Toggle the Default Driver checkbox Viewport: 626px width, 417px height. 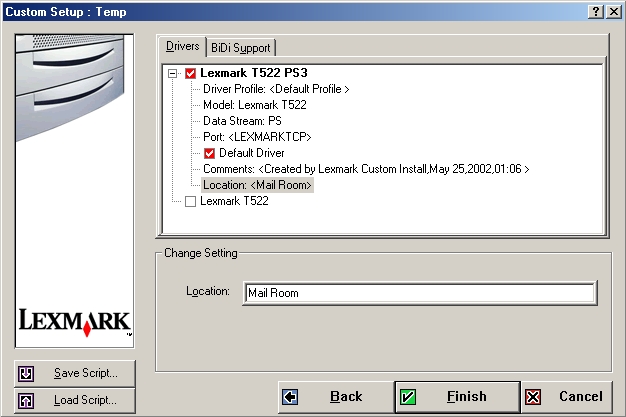(x=209, y=153)
